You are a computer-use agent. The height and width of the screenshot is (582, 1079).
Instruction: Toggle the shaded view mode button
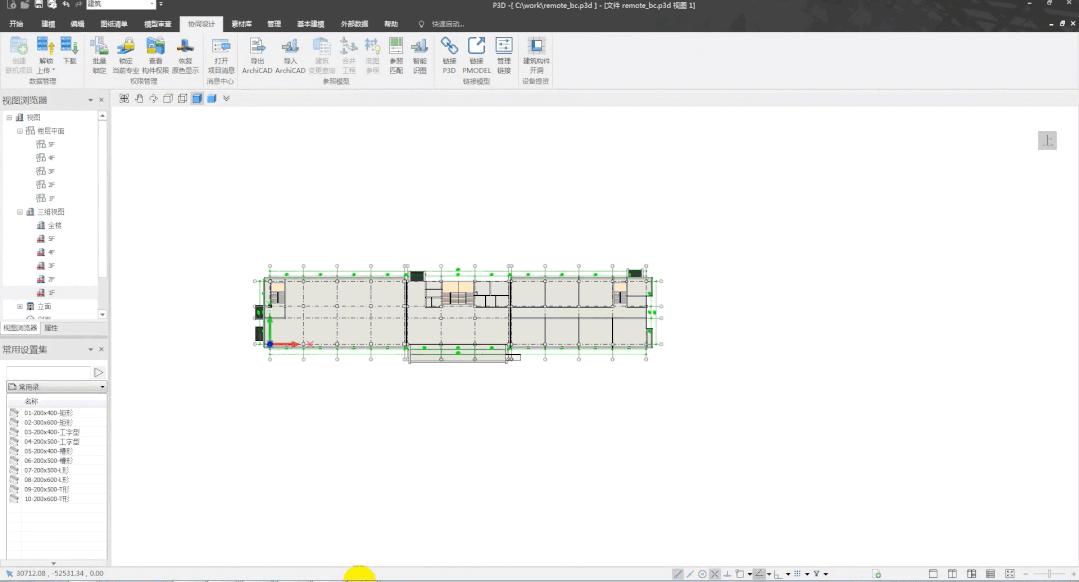[197, 98]
